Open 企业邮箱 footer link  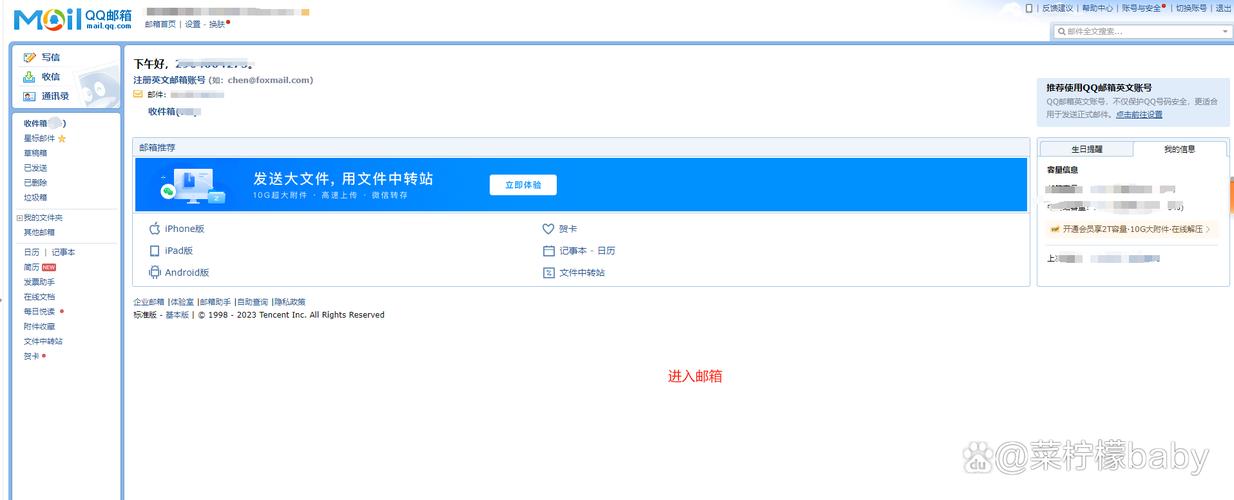point(149,301)
